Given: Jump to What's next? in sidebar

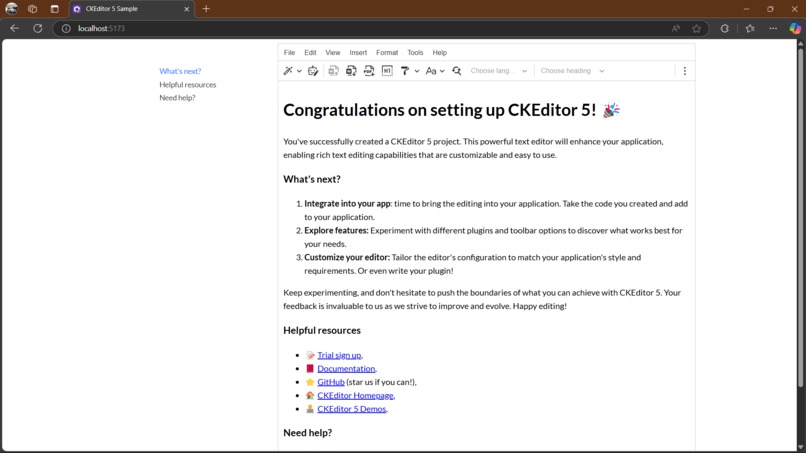Looking at the screenshot, I should point(180,71).
